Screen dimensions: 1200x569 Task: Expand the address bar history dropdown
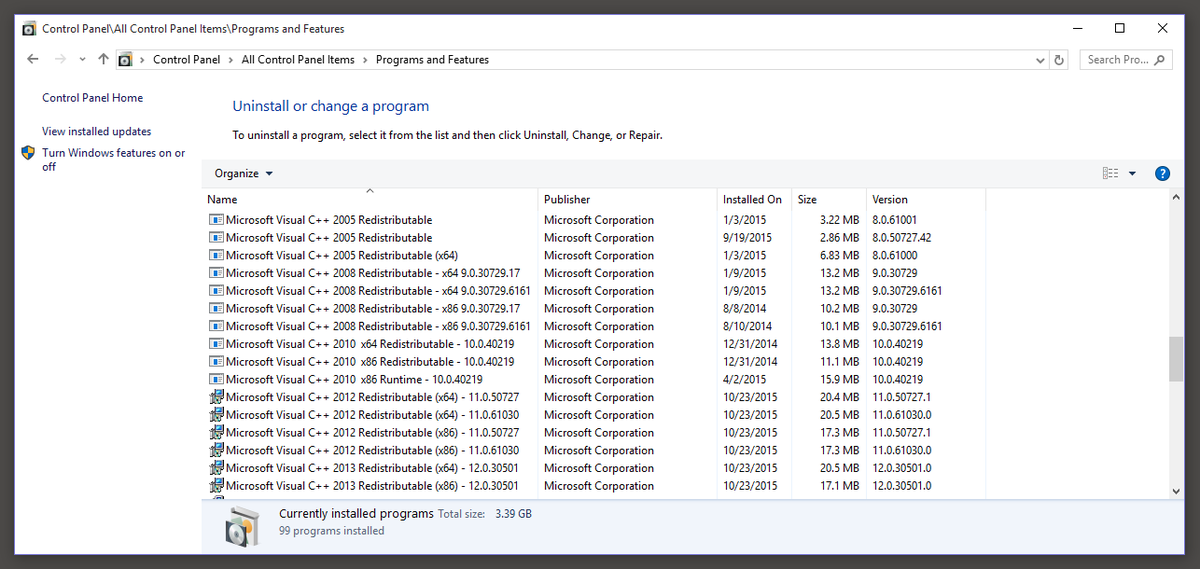[1041, 60]
